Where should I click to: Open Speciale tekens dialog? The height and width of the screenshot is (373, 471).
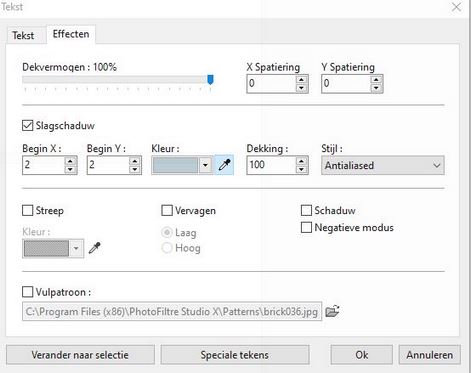[x=235, y=355]
